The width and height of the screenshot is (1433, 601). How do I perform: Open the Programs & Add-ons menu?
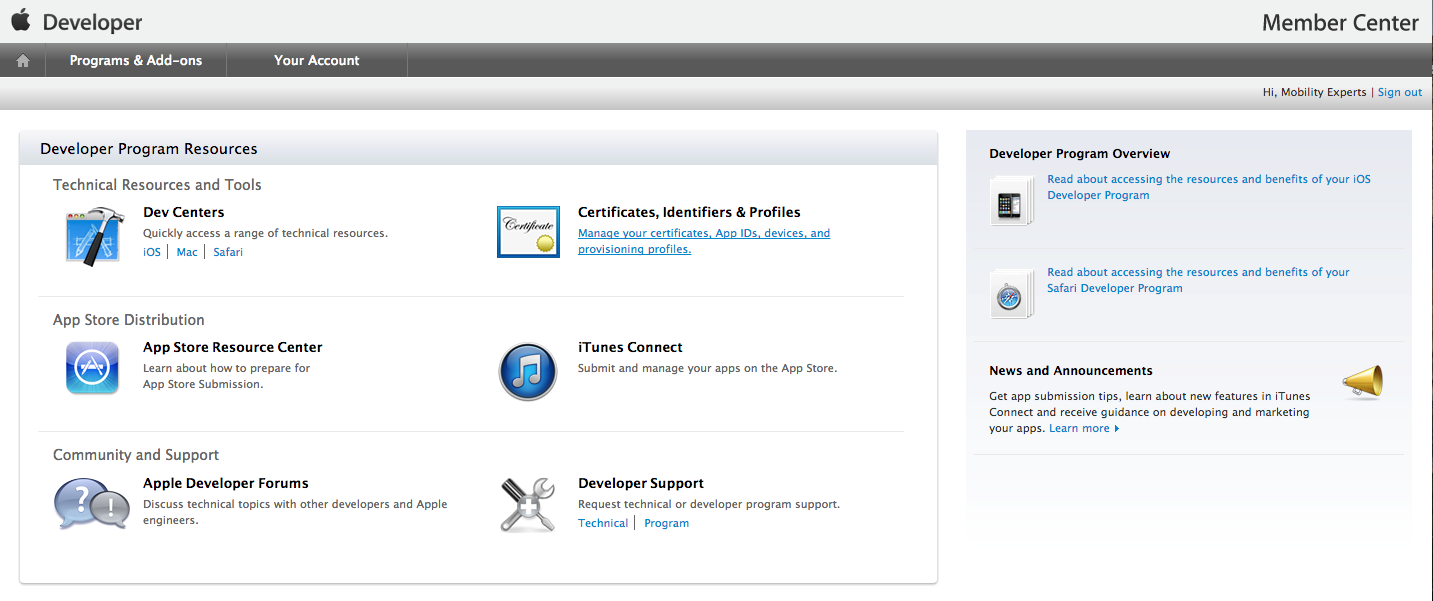136,61
